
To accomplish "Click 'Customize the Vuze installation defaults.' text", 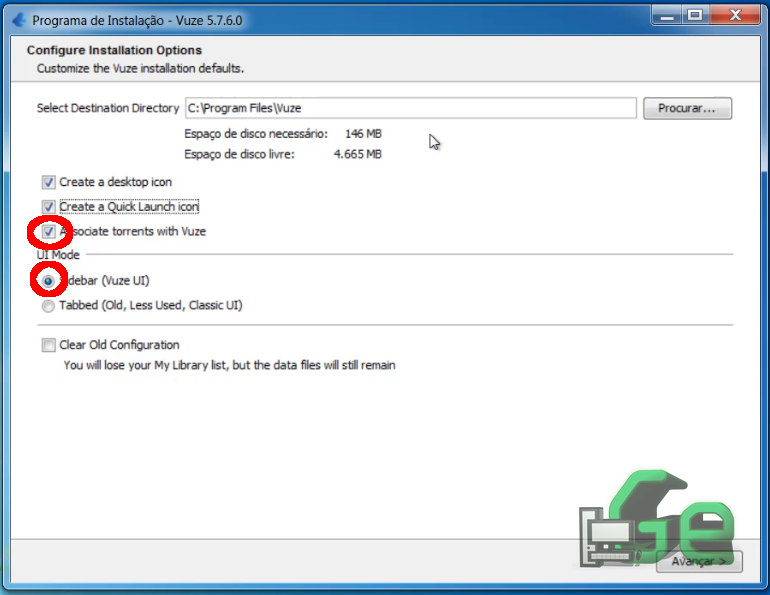I will 140,68.
